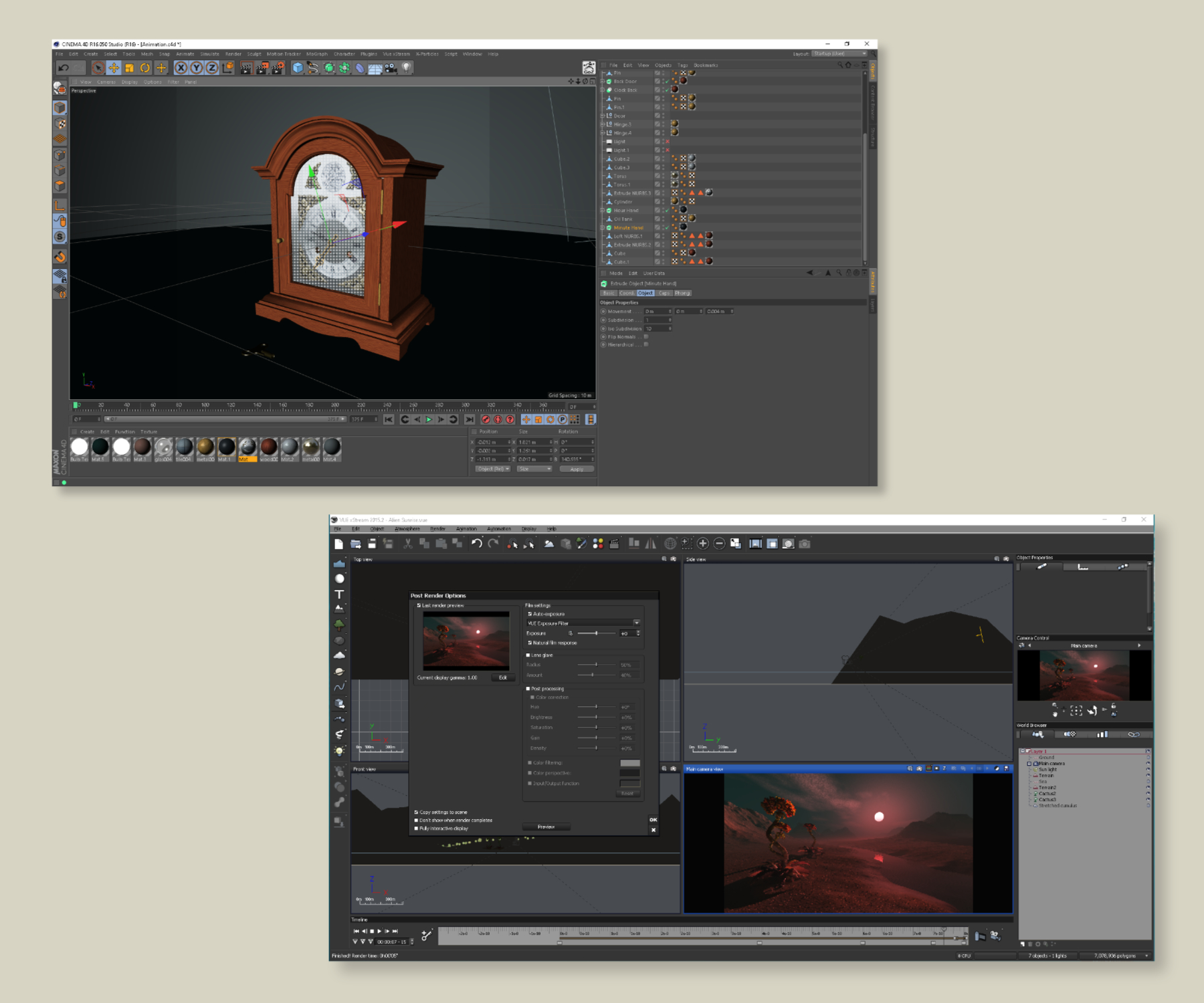
Task: Click the Save disk icon in Vue
Action: click(x=372, y=544)
